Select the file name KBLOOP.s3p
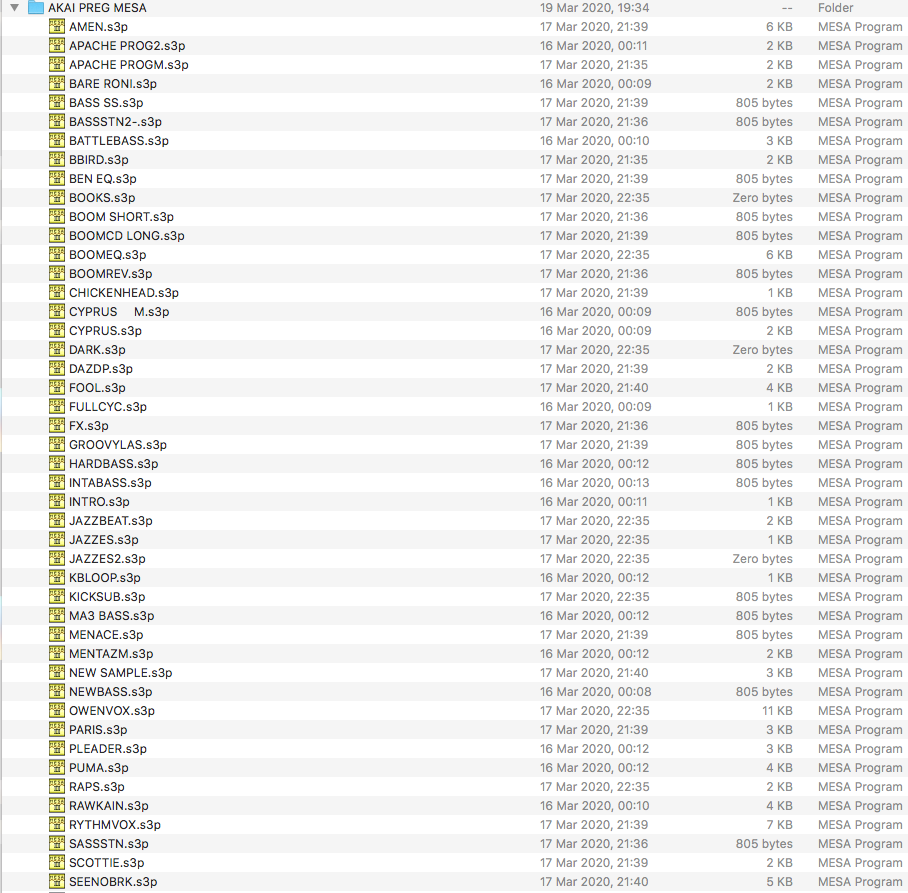Screen dimensions: 908x893 pos(105,578)
